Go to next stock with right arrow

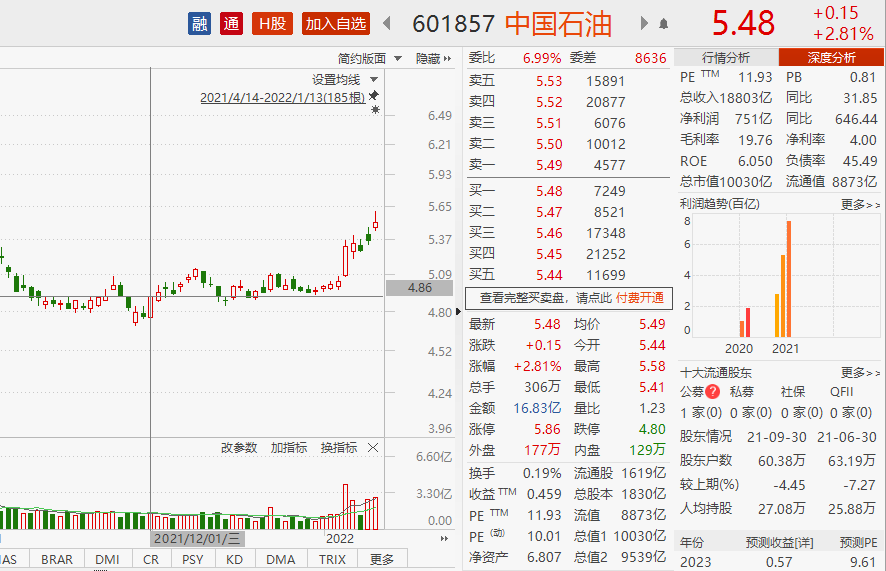[644, 23]
